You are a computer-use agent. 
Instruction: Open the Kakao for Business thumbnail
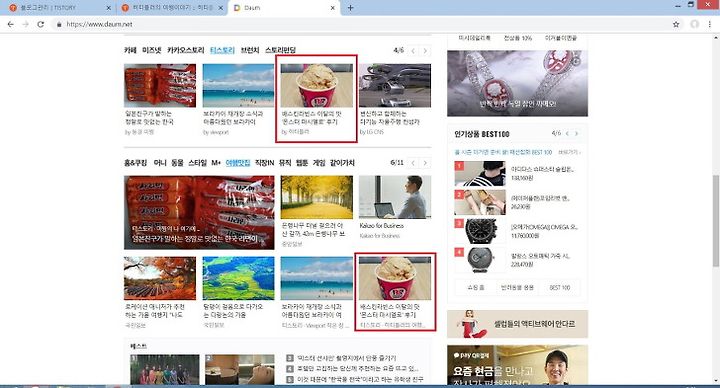point(395,197)
